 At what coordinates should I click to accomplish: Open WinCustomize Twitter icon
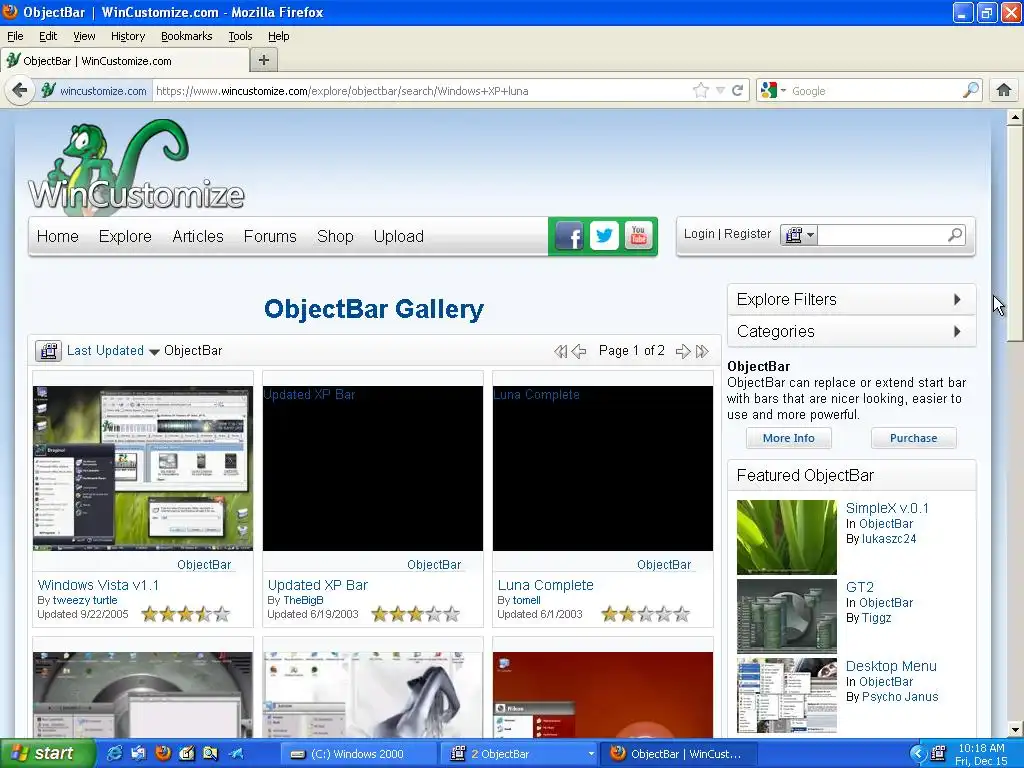pos(604,235)
